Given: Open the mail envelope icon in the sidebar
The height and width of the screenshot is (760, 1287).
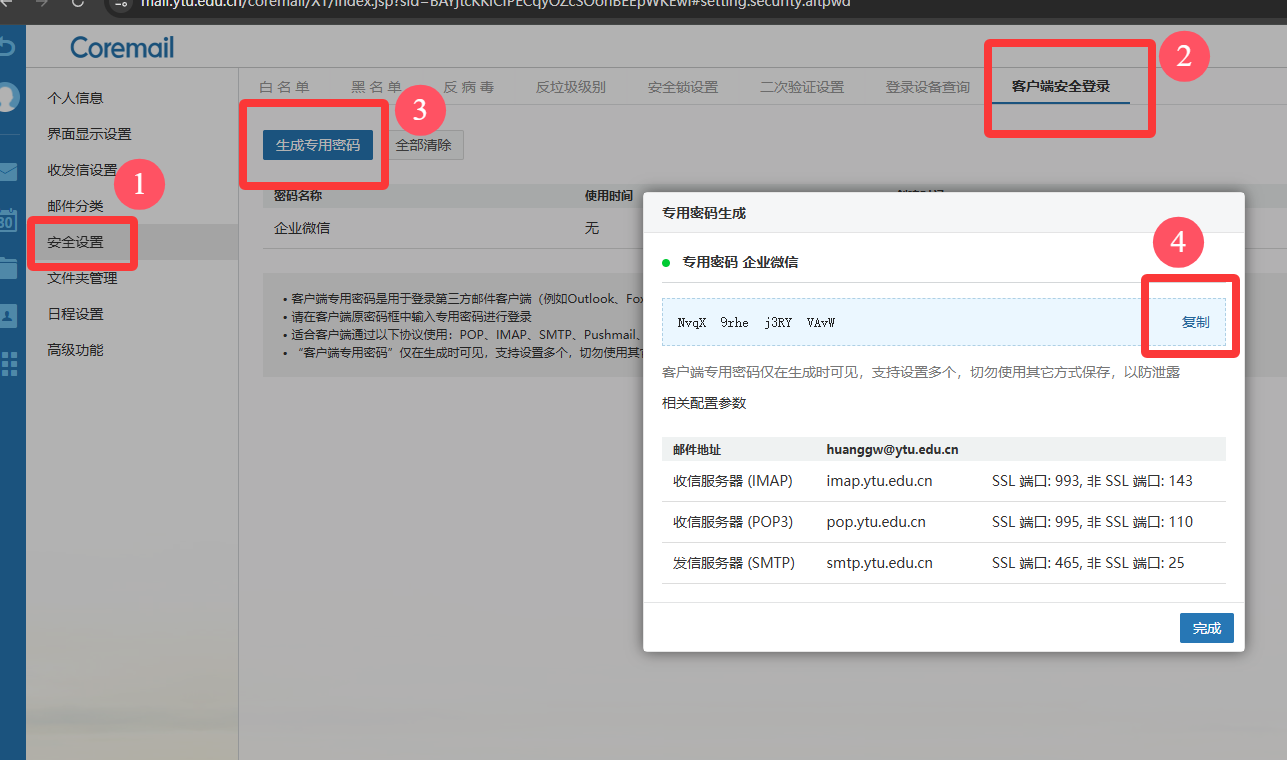Looking at the screenshot, I should click(8, 171).
